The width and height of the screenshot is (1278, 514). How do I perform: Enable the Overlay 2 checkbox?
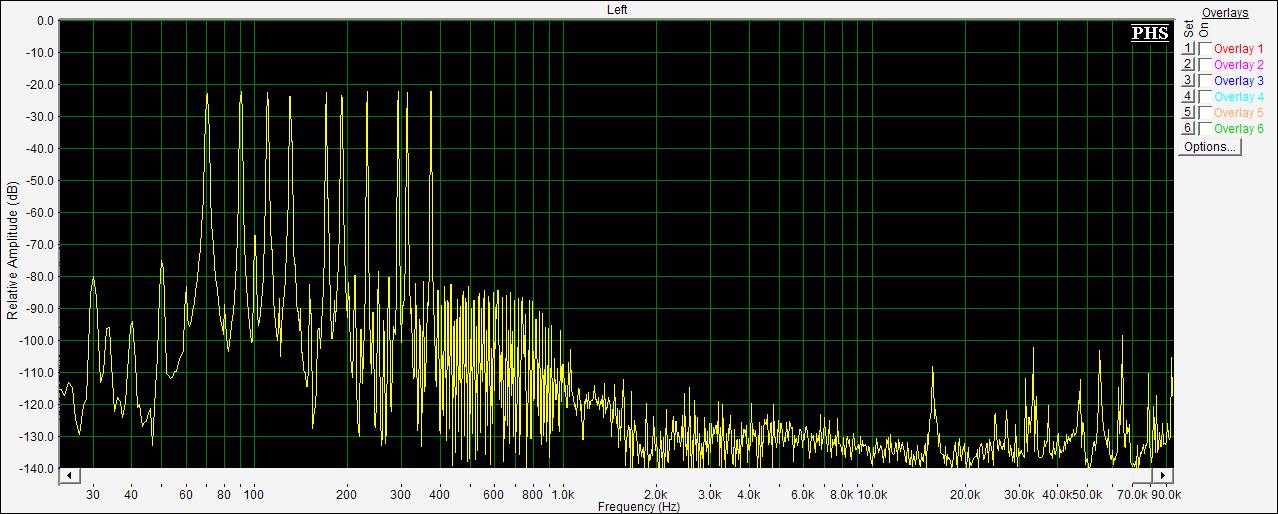coord(1205,65)
